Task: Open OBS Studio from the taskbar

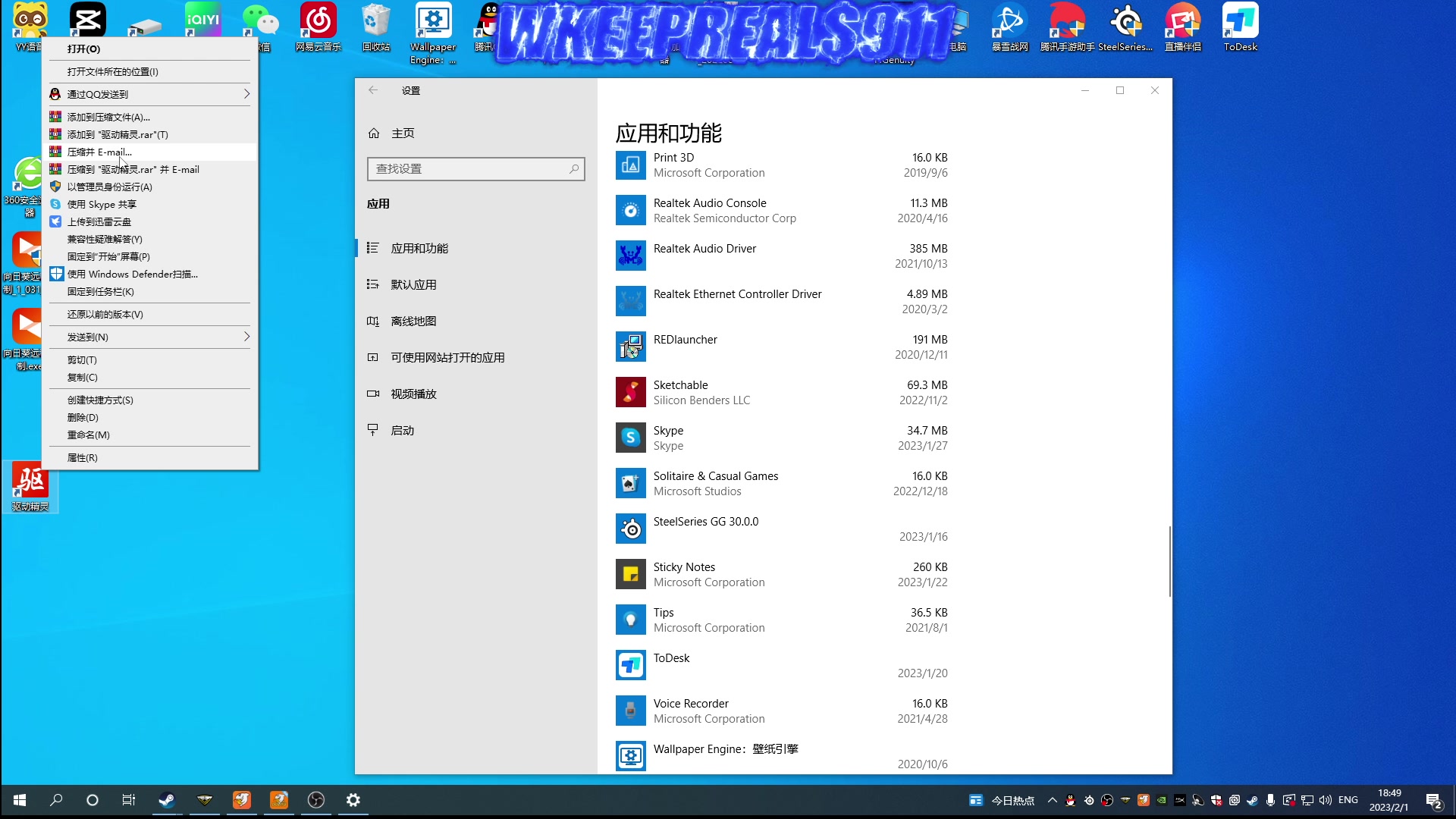Action: (x=316, y=800)
